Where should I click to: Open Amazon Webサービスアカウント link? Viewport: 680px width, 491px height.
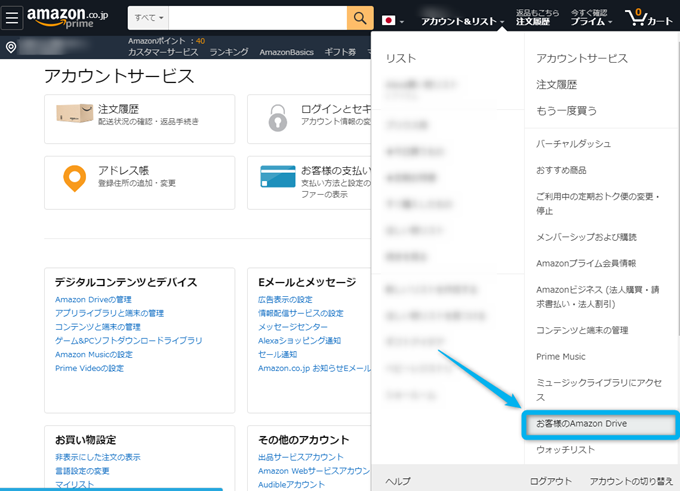point(314,471)
